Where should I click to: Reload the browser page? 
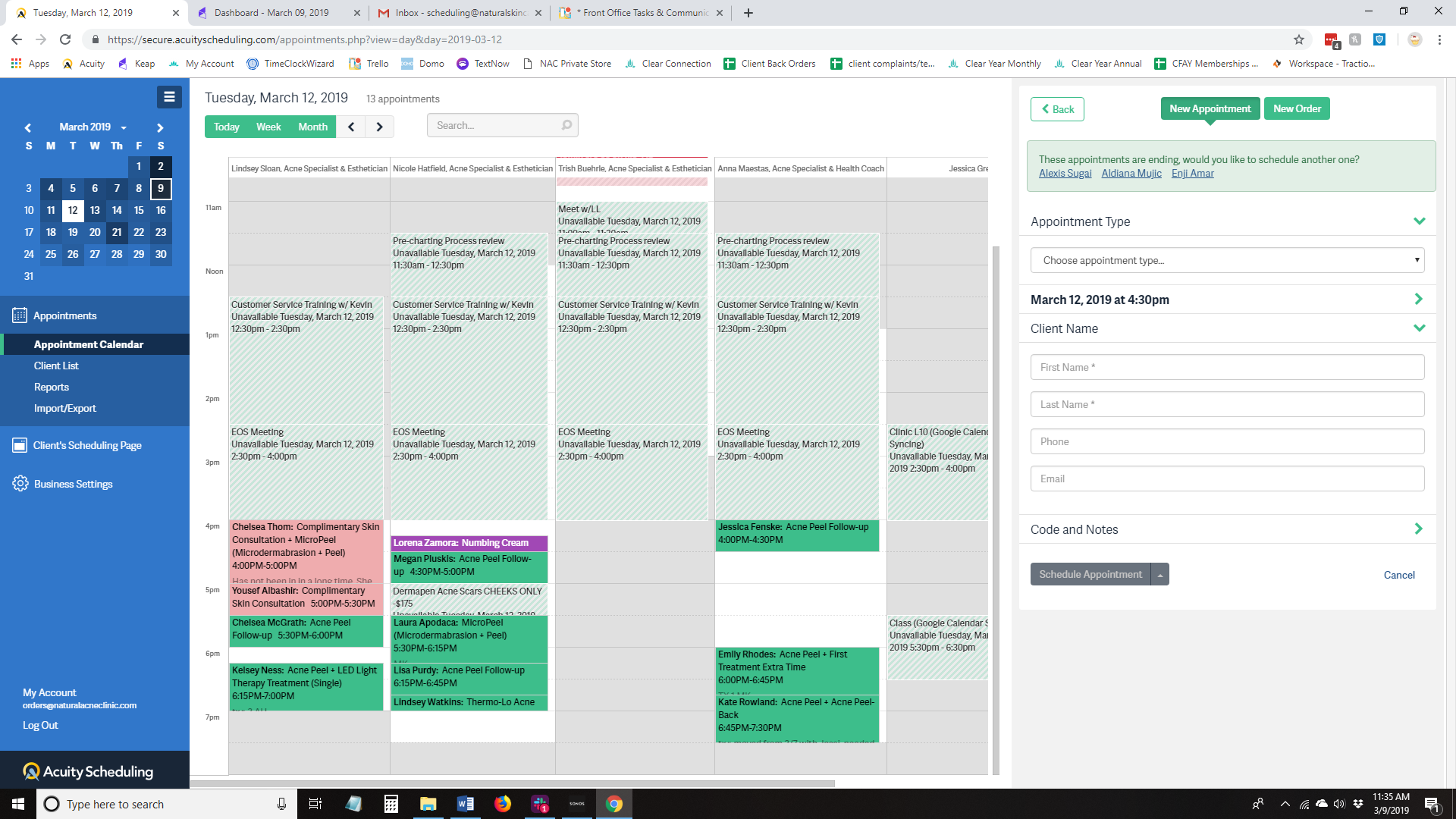[x=65, y=39]
